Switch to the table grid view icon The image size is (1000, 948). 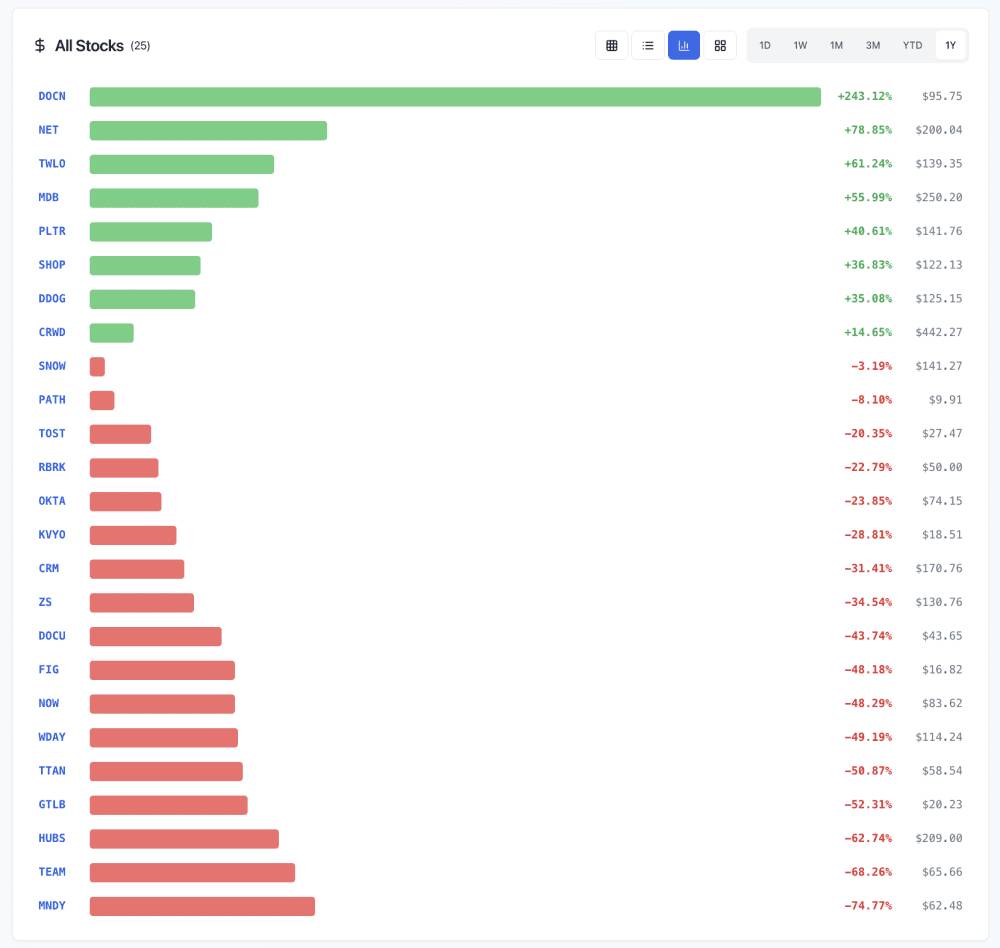click(612, 45)
